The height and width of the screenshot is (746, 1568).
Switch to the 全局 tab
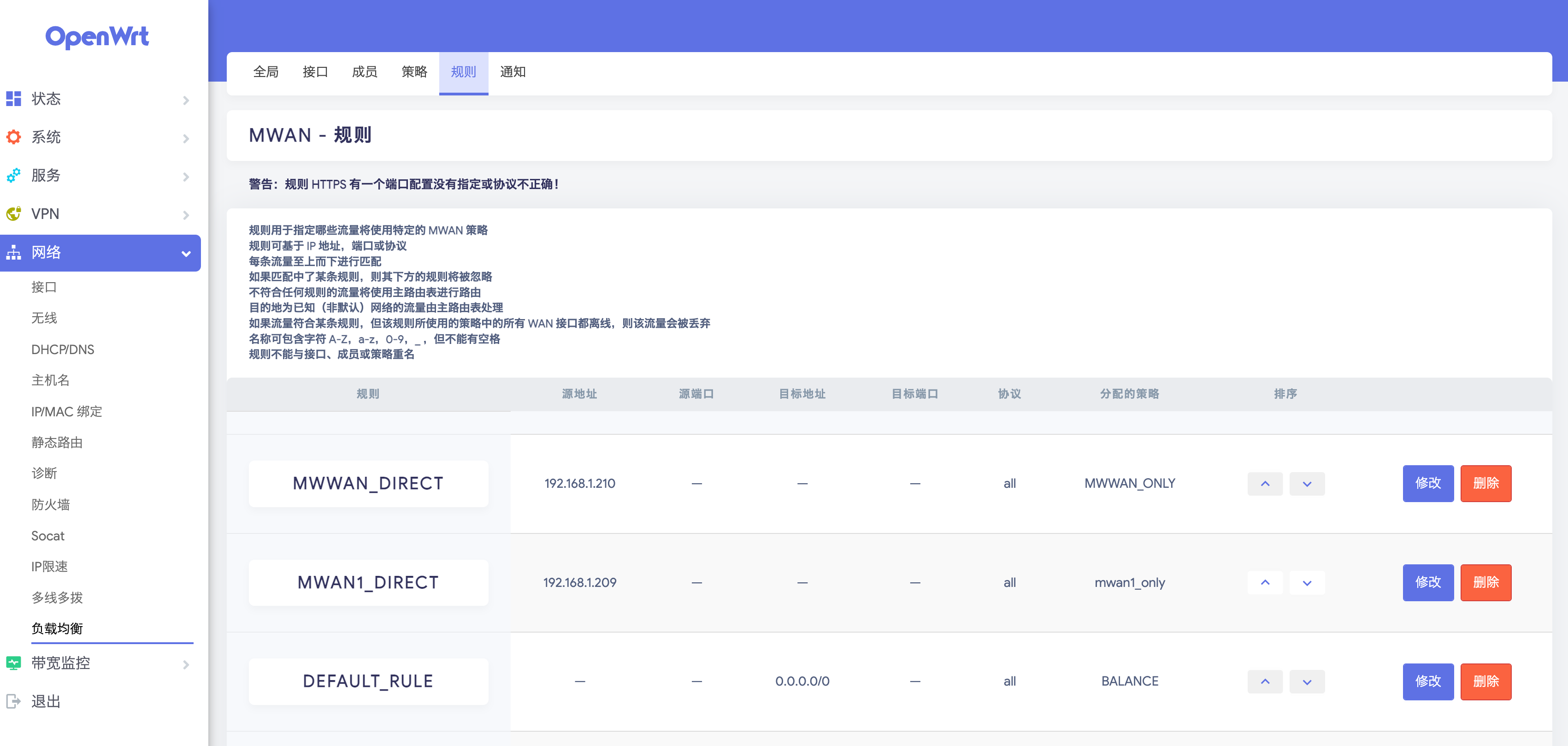tap(265, 72)
